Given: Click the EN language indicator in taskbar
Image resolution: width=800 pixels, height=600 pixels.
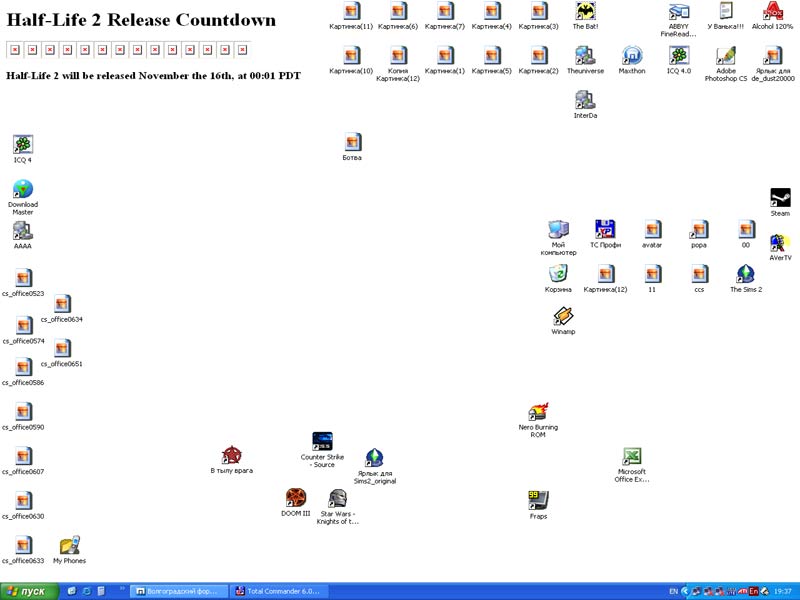Looking at the screenshot, I should 673,591.
